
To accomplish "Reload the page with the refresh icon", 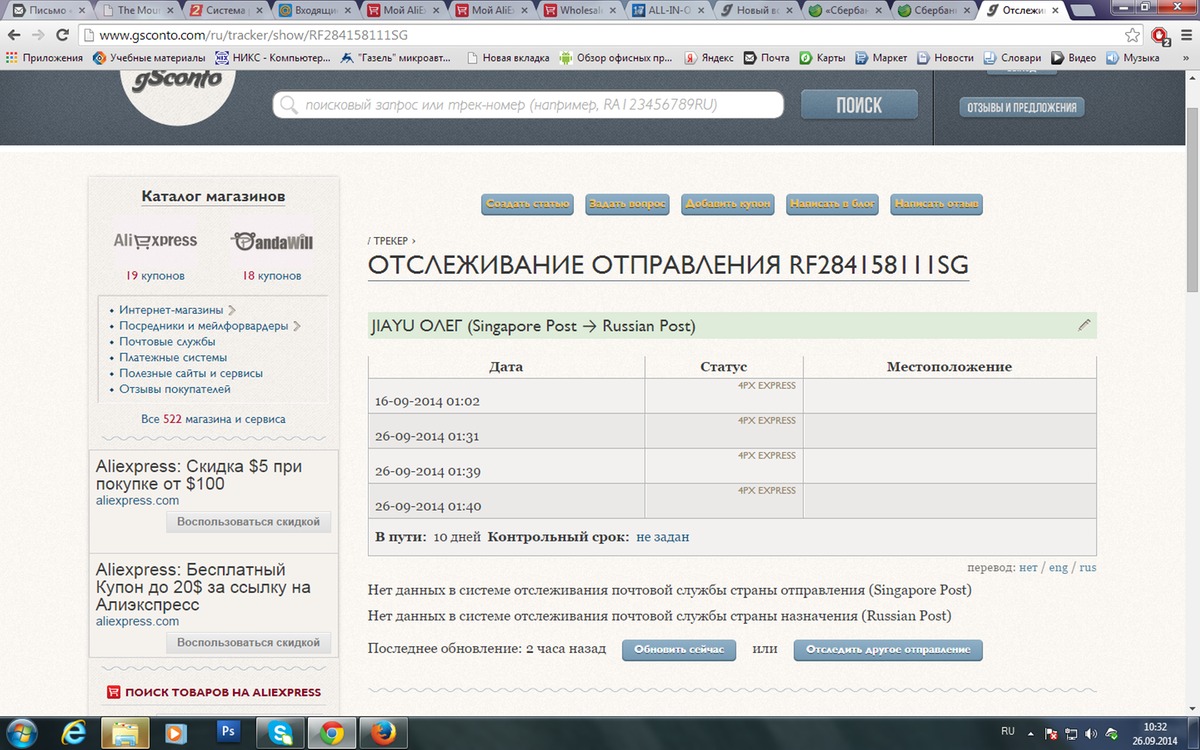I will (62, 35).
